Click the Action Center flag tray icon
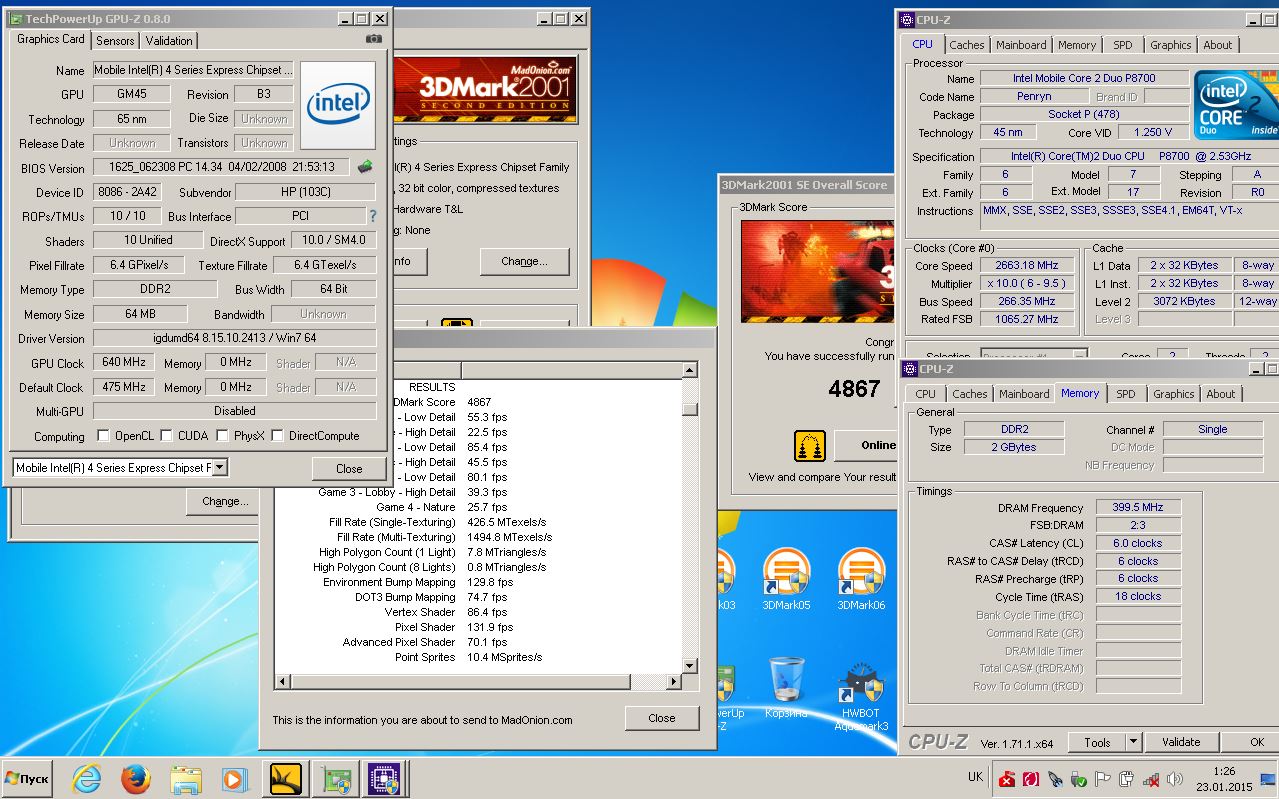The width and height of the screenshot is (1279, 799). tap(1103, 779)
